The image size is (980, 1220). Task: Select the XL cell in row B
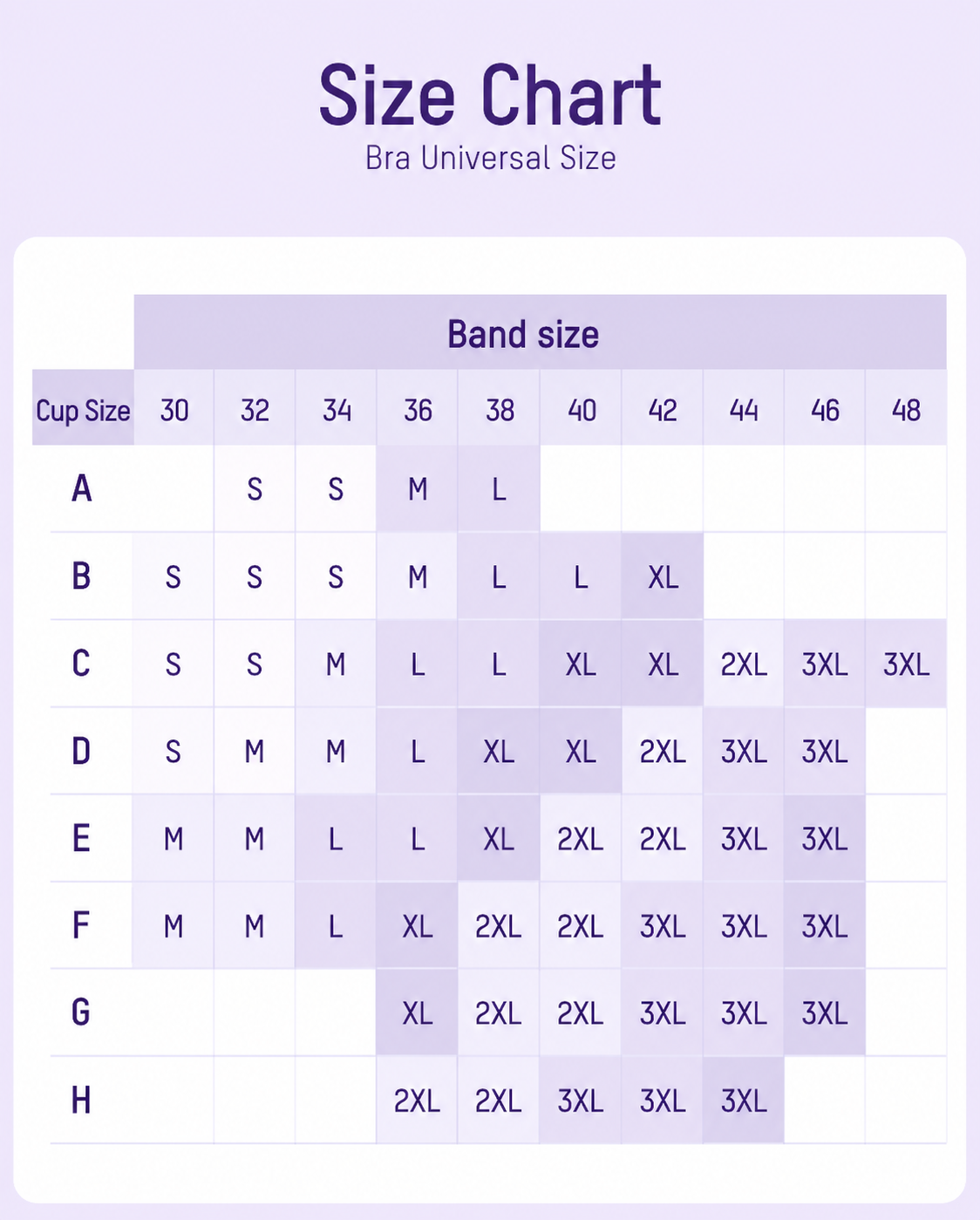pos(662,576)
